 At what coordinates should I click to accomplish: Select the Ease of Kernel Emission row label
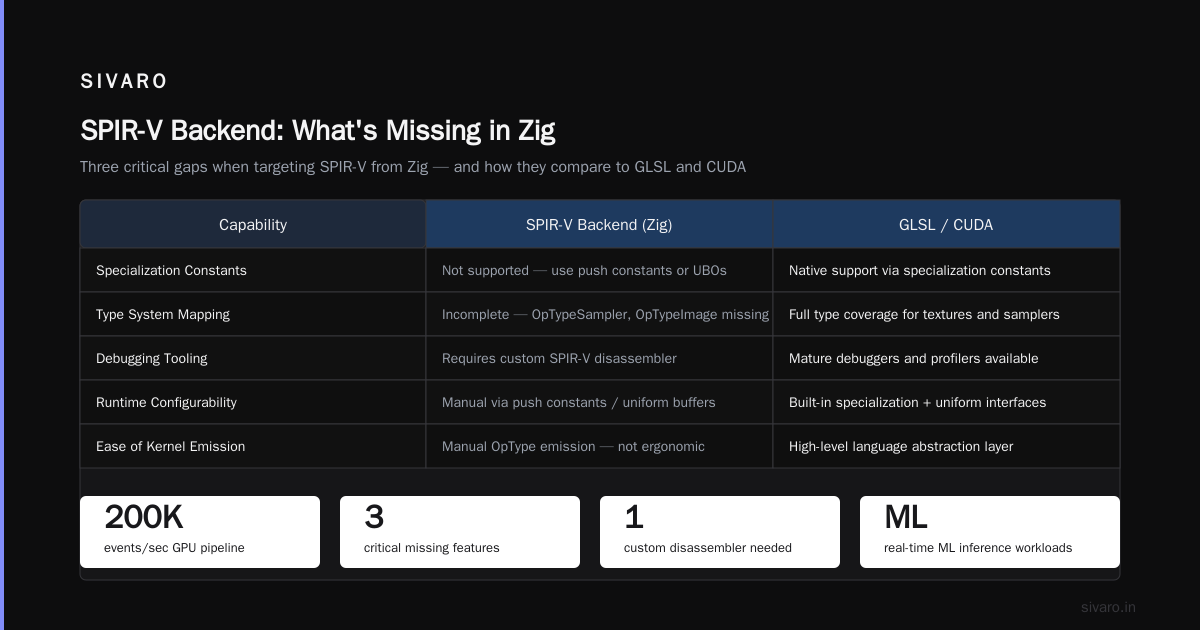pyautogui.click(x=170, y=446)
